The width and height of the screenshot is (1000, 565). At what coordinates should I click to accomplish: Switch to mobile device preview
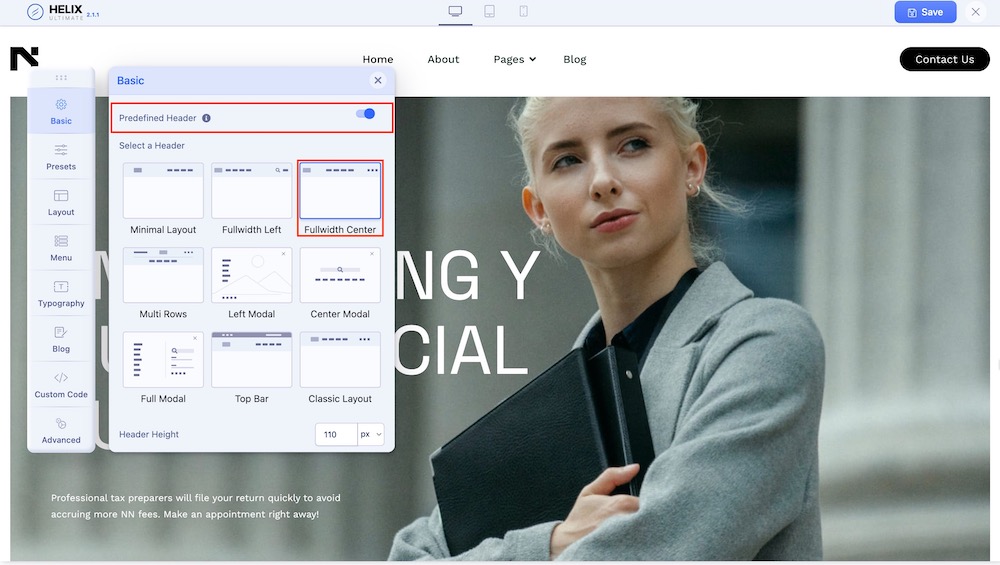[523, 12]
